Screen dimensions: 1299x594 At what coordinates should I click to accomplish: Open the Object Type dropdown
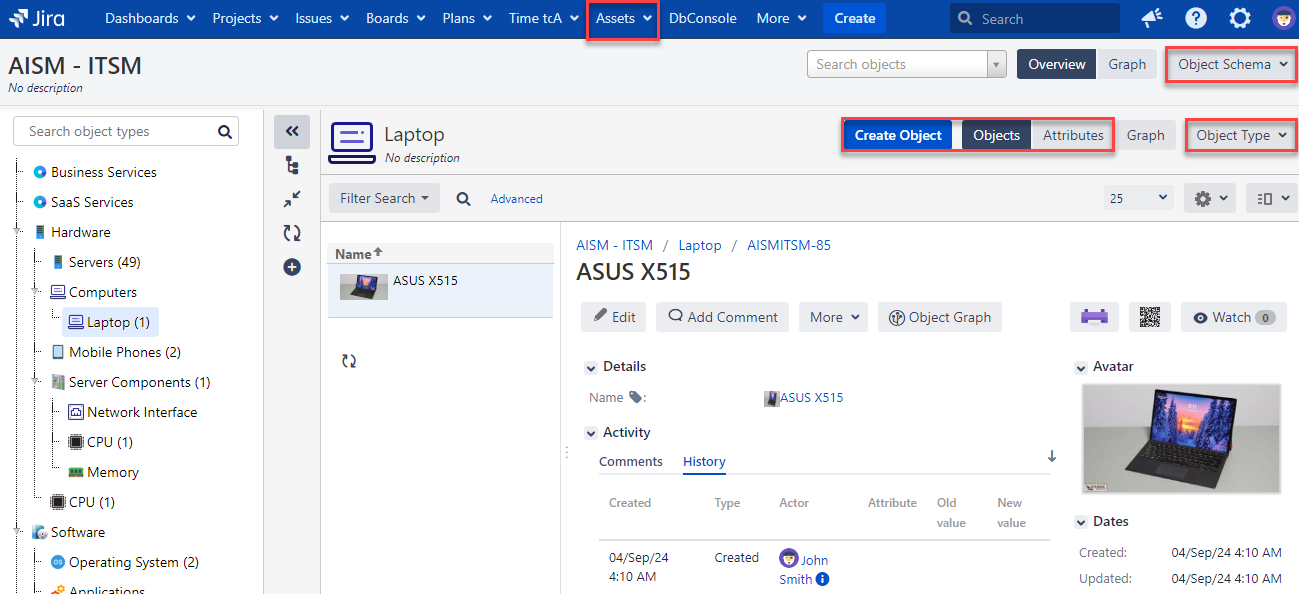click(1241, 135)
